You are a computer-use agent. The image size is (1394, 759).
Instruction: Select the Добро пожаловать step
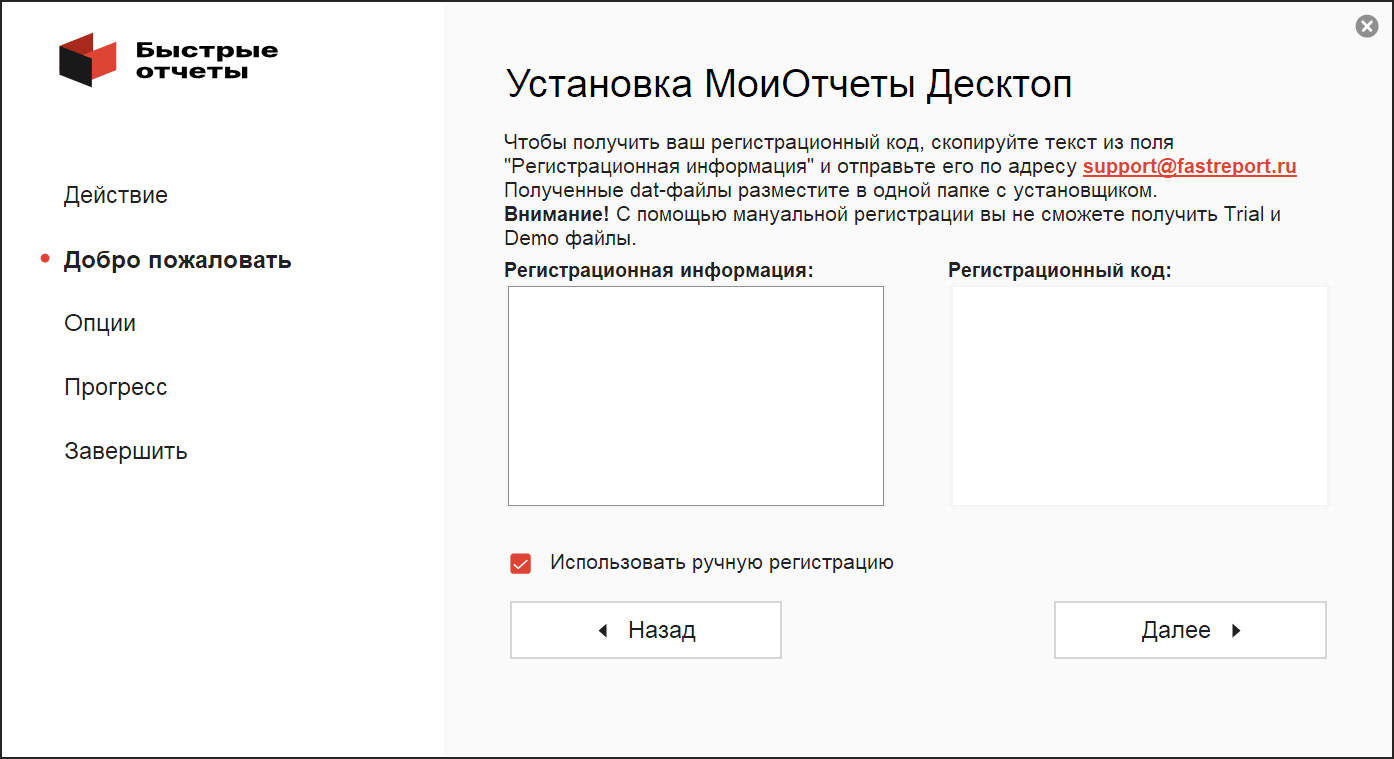[177, 261]
